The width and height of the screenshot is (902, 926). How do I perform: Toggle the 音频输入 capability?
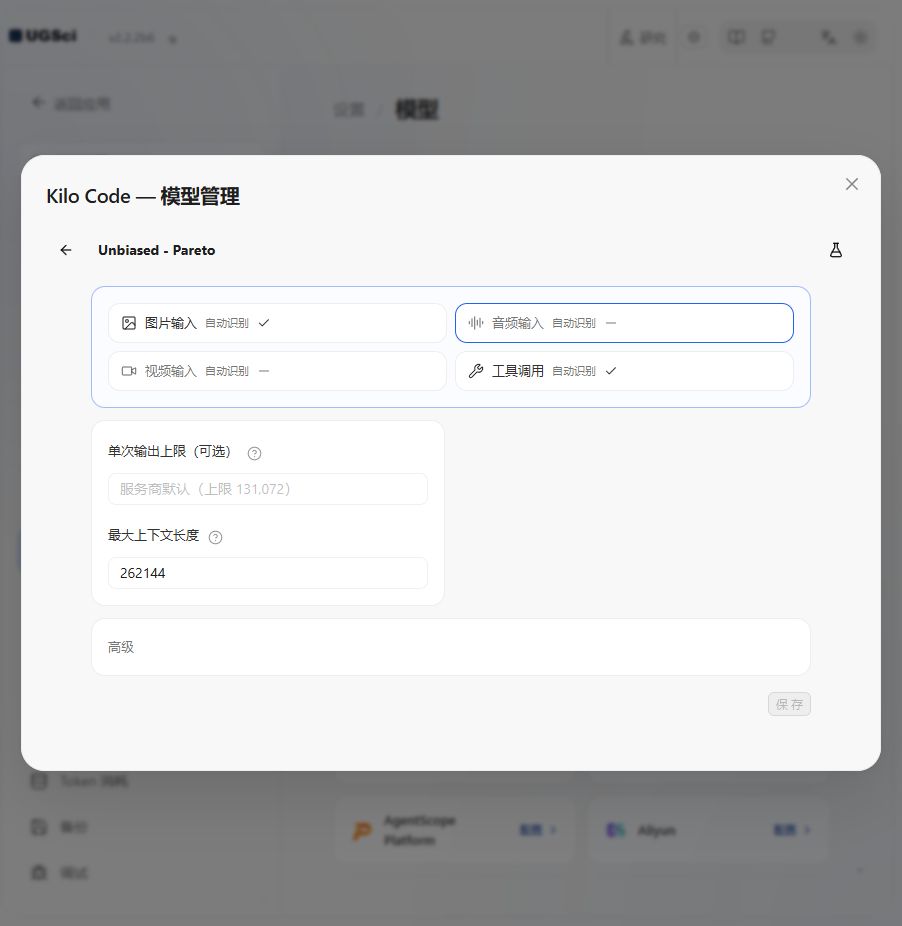coord(624,323)
